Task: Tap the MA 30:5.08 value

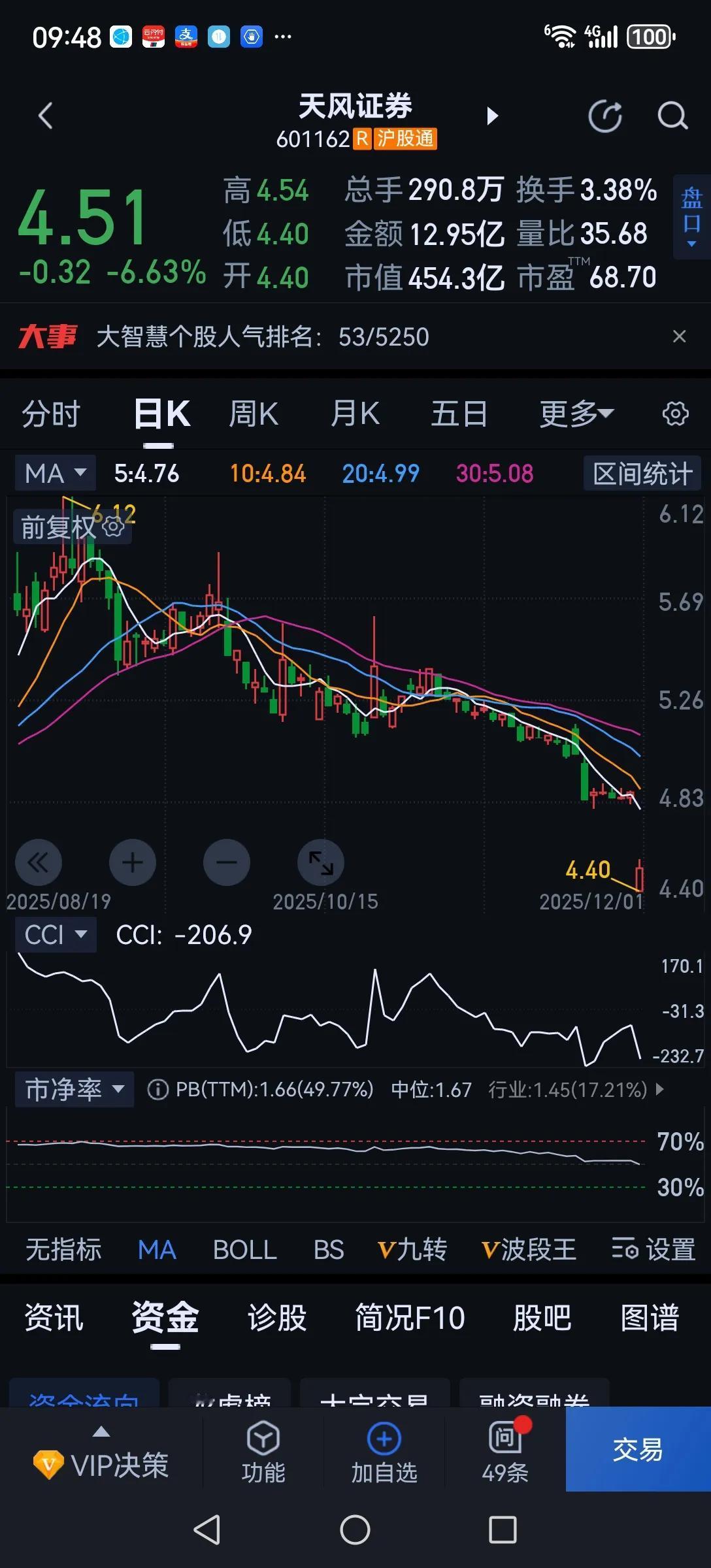Action: click(x=495, y=473)
